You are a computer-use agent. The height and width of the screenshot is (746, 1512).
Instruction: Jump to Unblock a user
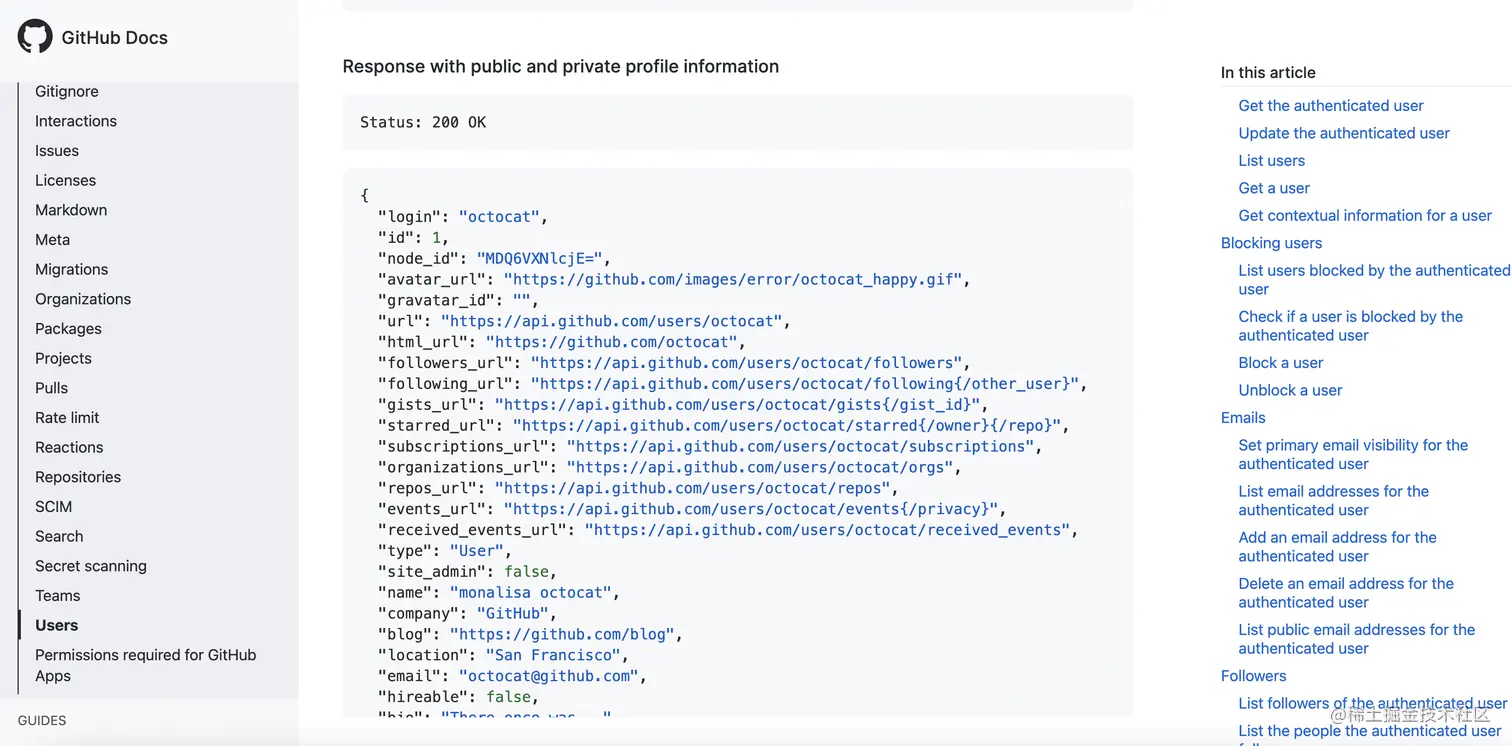(x=1291, y=390)
